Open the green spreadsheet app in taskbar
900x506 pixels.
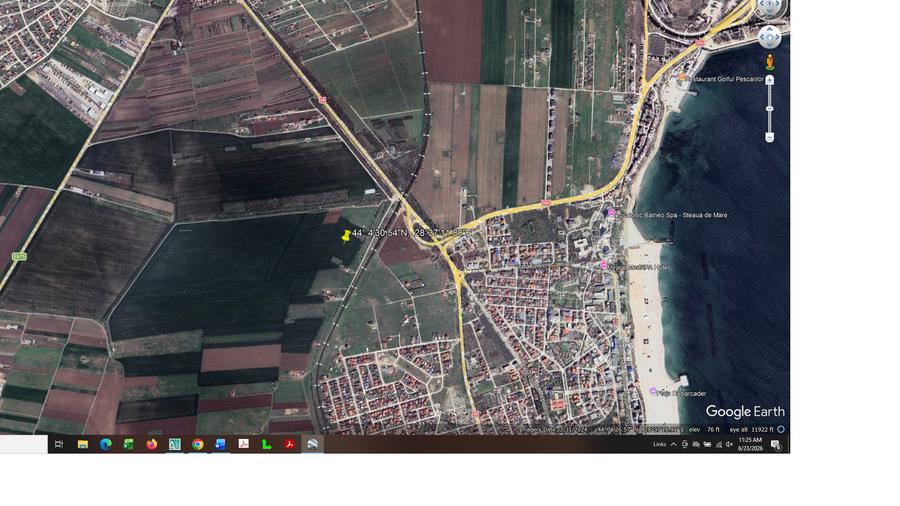coord(129,444)
